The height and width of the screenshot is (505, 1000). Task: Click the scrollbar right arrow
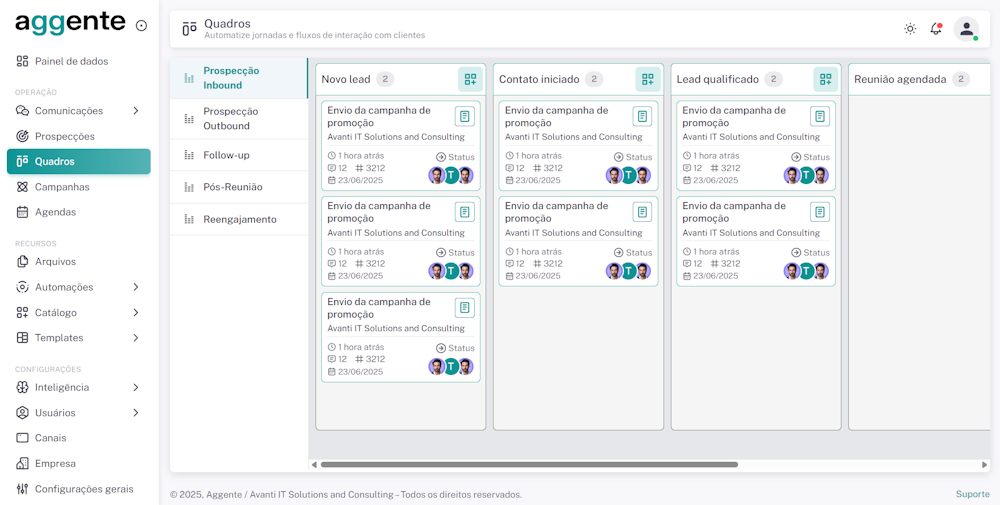pos(985,465)
